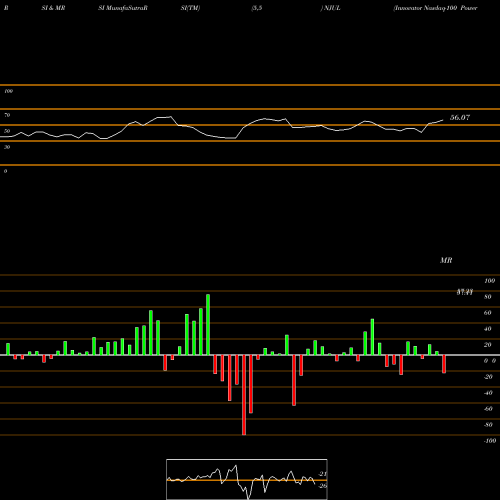
Task: Click the tallest green histogram bar
Action: [x=208, y=325]
